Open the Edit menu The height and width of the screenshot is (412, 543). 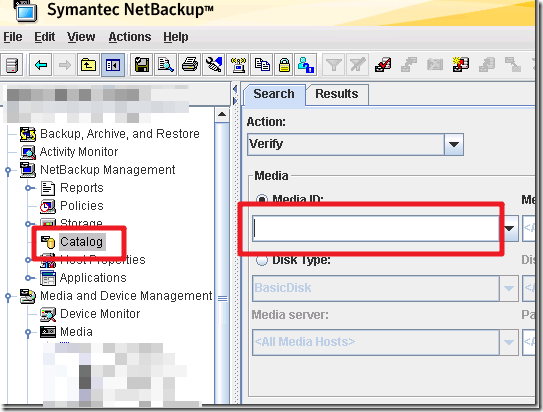44,37
